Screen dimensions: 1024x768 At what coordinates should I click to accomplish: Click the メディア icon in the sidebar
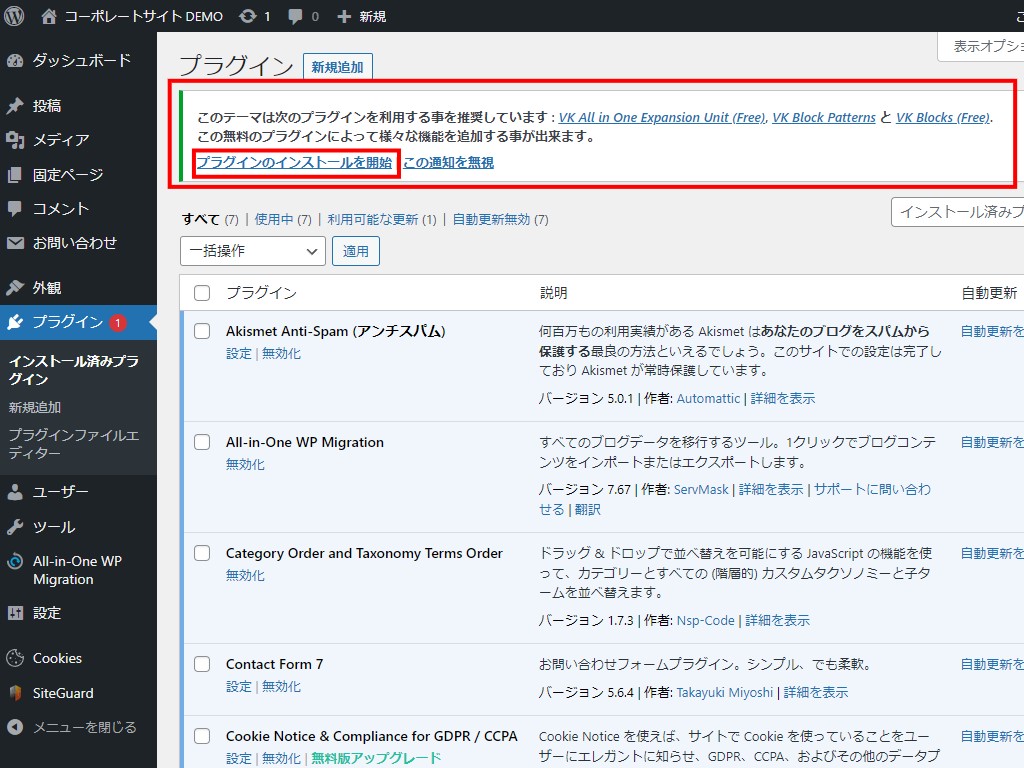coord(15,140)
